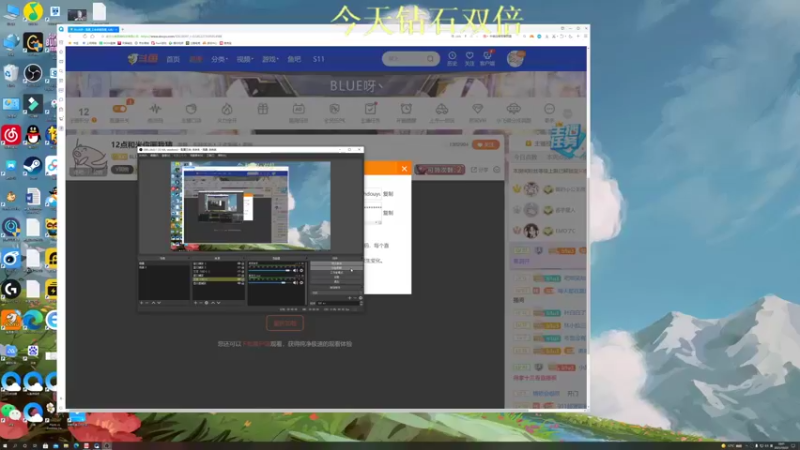Open the Steam desktop icon

coord(33,166)
